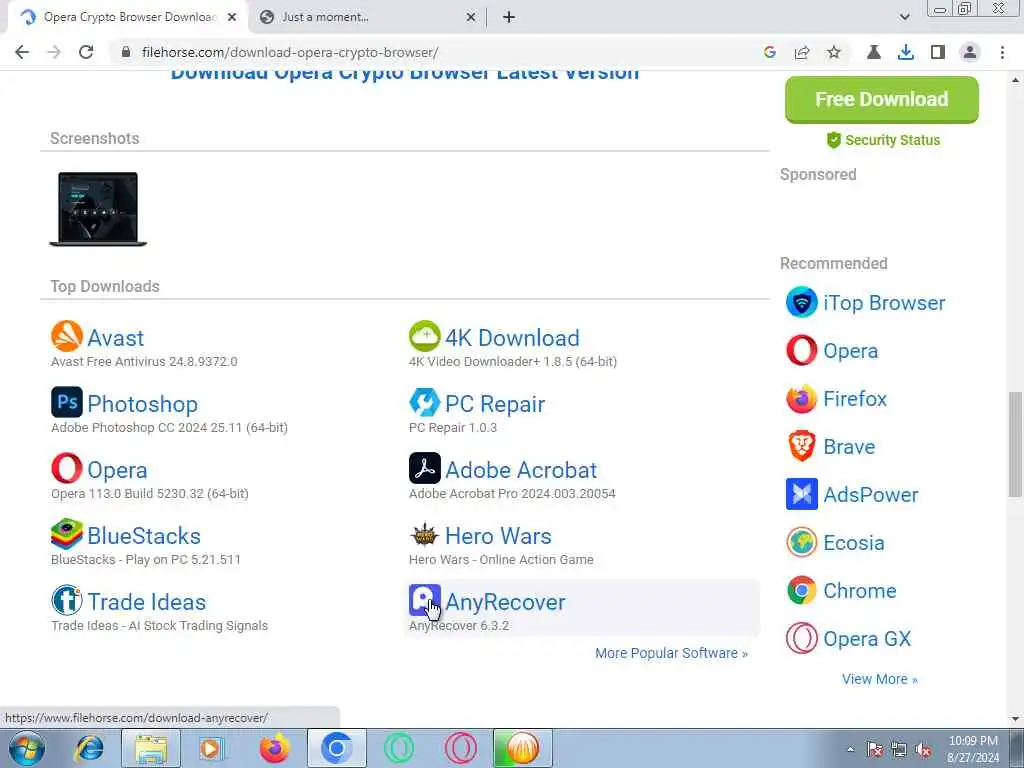This screenshot has height=768, width=1024.
Task: Open the browser downloads icon
Action: tap(905, 52)
